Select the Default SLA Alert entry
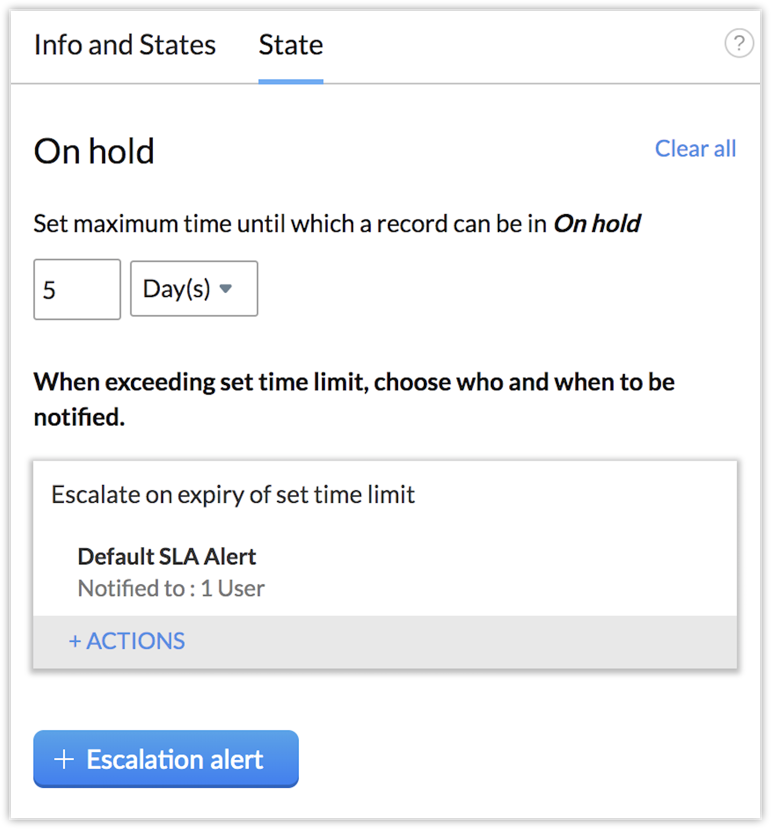 coord(167,557)
